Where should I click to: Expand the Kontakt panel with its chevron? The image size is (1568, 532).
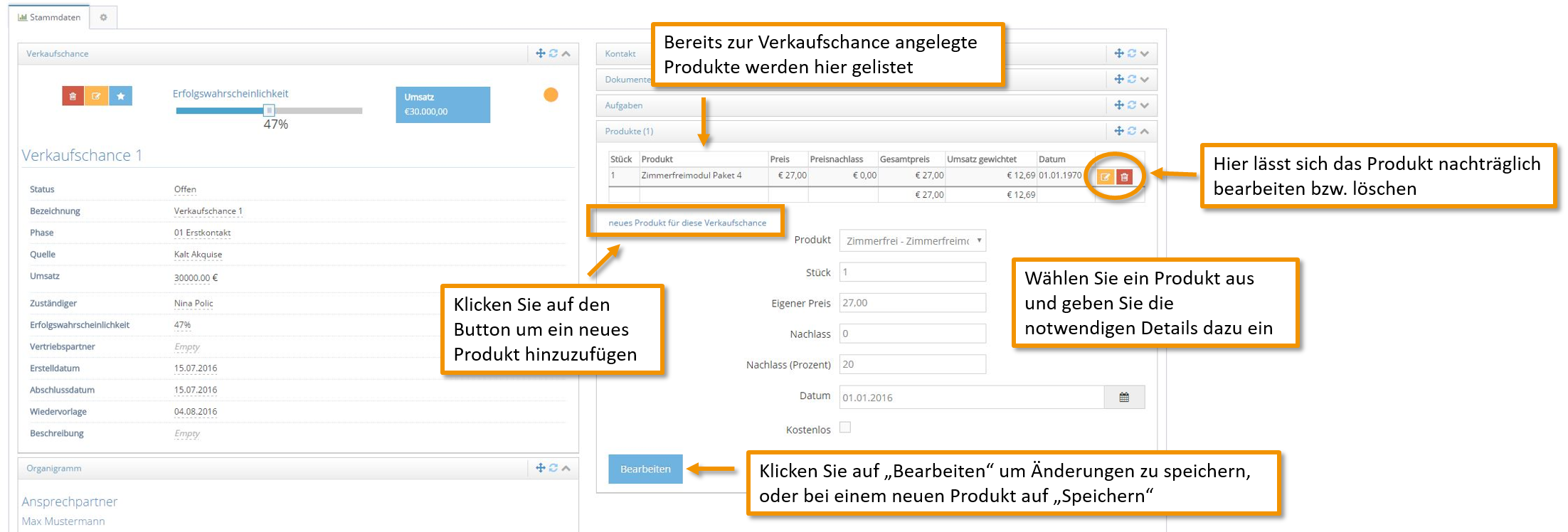1145,53
